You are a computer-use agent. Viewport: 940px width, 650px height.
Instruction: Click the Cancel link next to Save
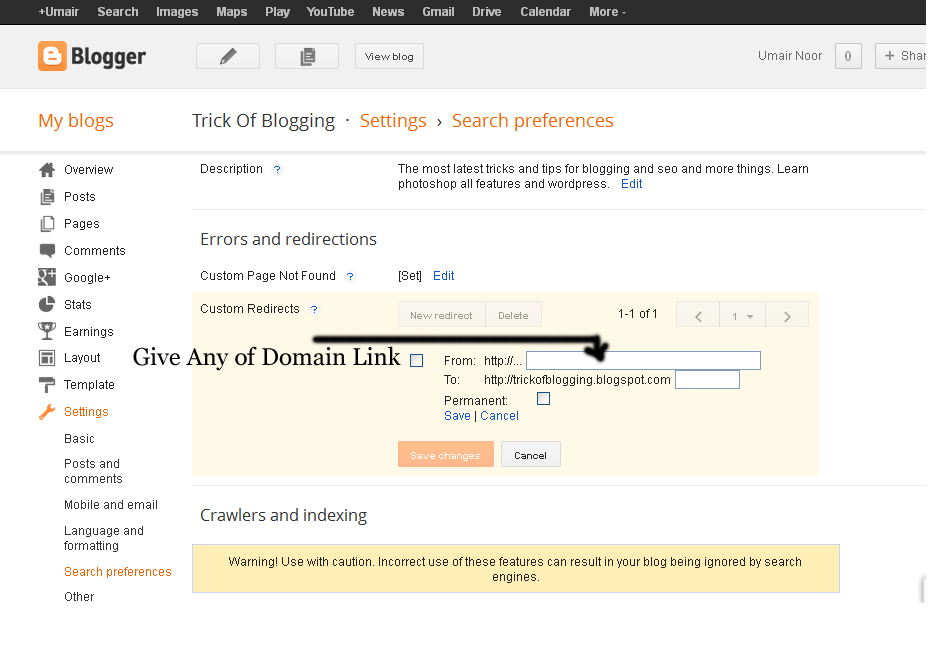click(499, 416)
